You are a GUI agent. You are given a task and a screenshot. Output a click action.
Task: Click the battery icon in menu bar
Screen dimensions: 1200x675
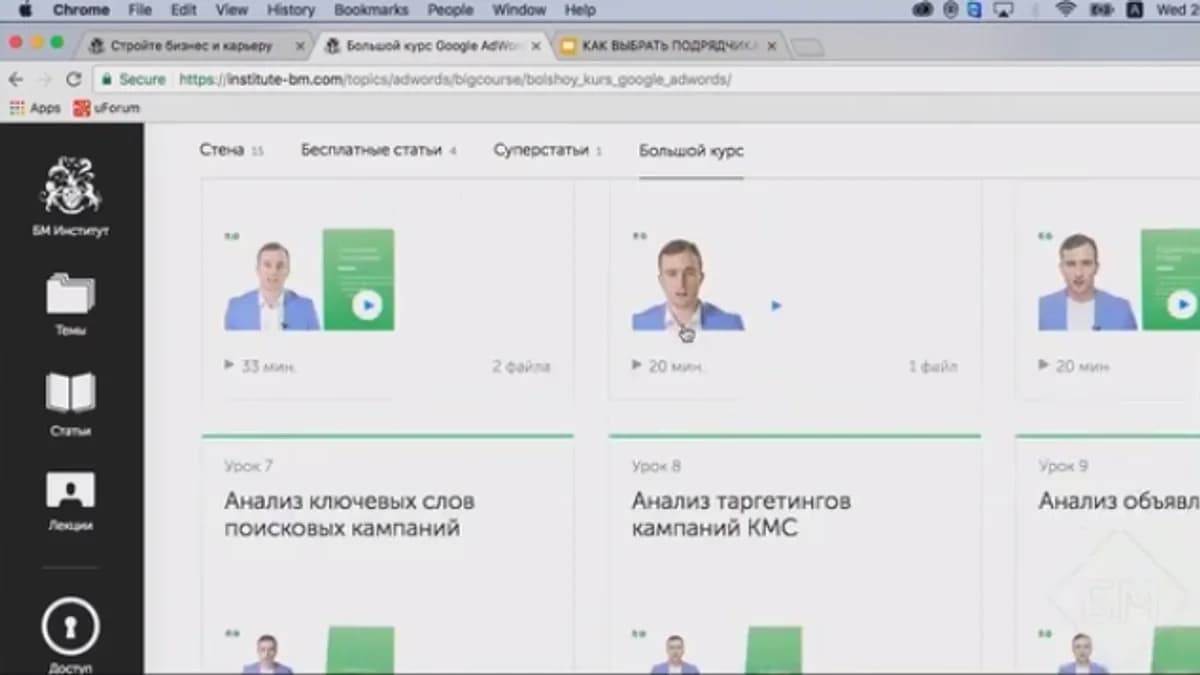(1101, 10)
